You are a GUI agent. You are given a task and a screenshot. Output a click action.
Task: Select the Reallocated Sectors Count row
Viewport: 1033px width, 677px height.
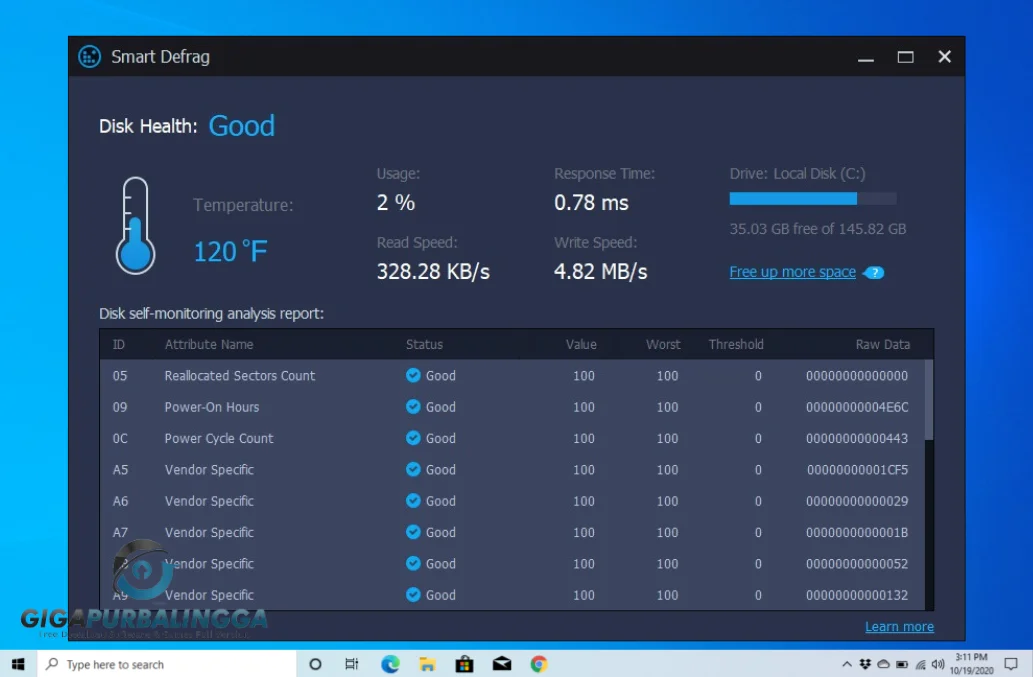click(513, 375)
